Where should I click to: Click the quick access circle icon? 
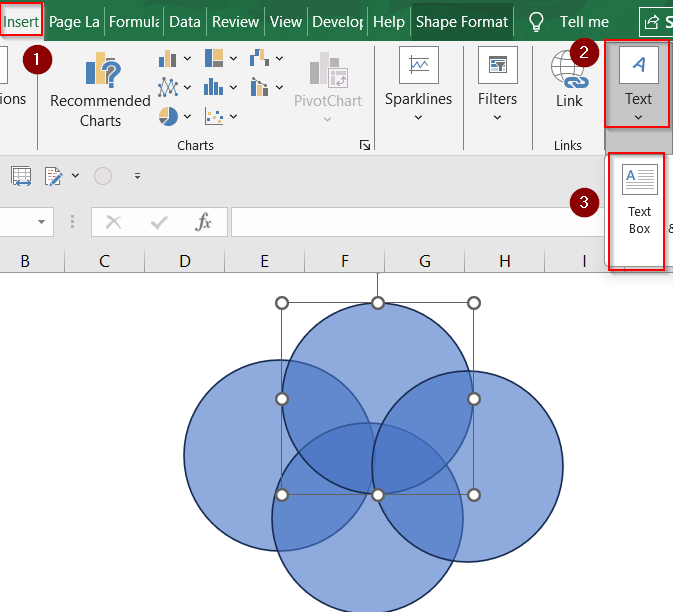pos(103,176)
